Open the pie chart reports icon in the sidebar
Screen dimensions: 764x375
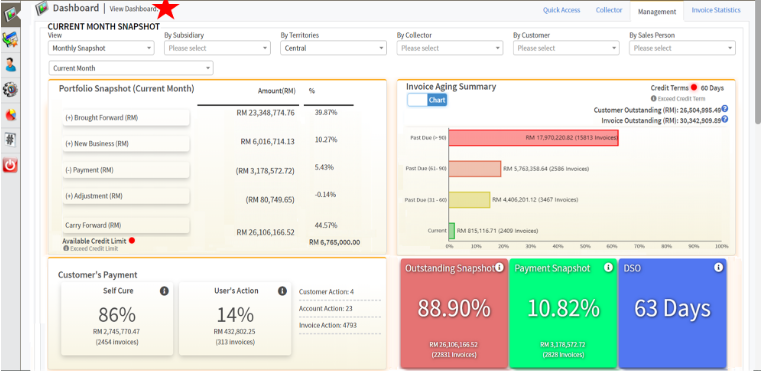[x=10, y=115]
